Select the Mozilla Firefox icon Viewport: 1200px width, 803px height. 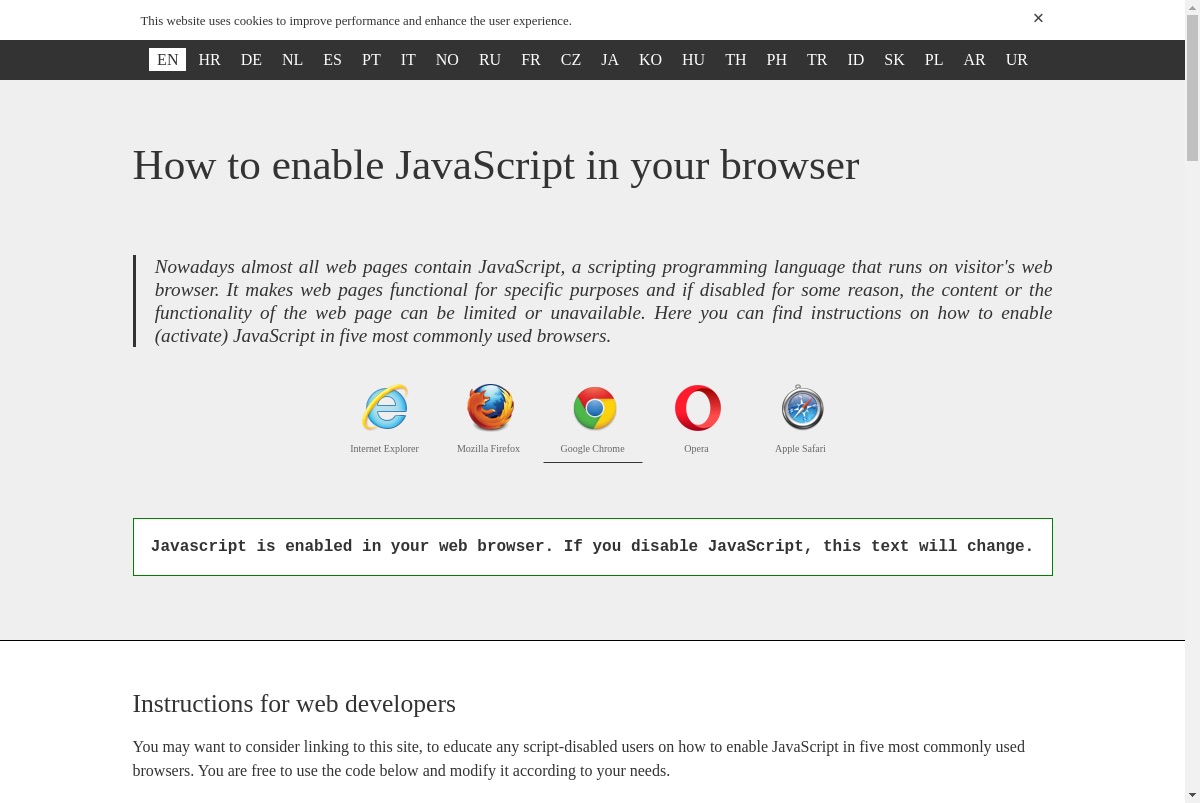[x=489, y=408]
